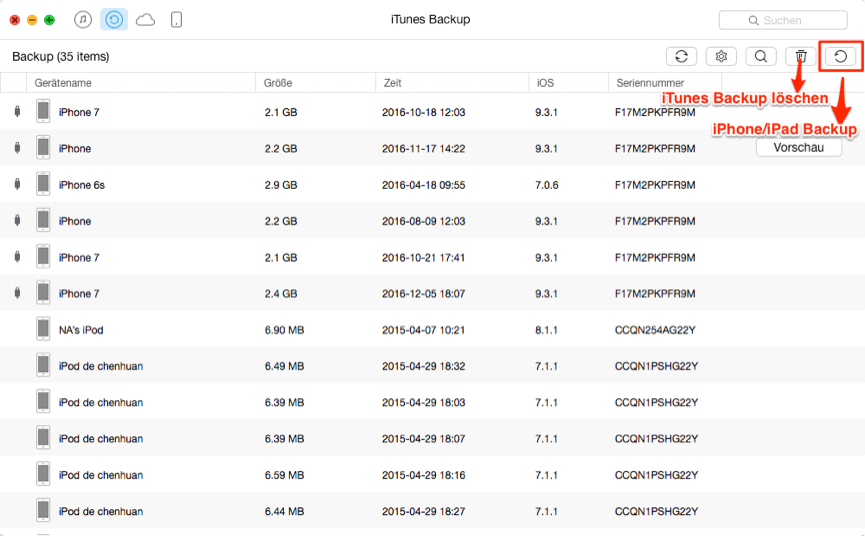Select iPhone 7 backup dated 2016-10-21 17:41
The image size is (865, 537).
(432, 257)
